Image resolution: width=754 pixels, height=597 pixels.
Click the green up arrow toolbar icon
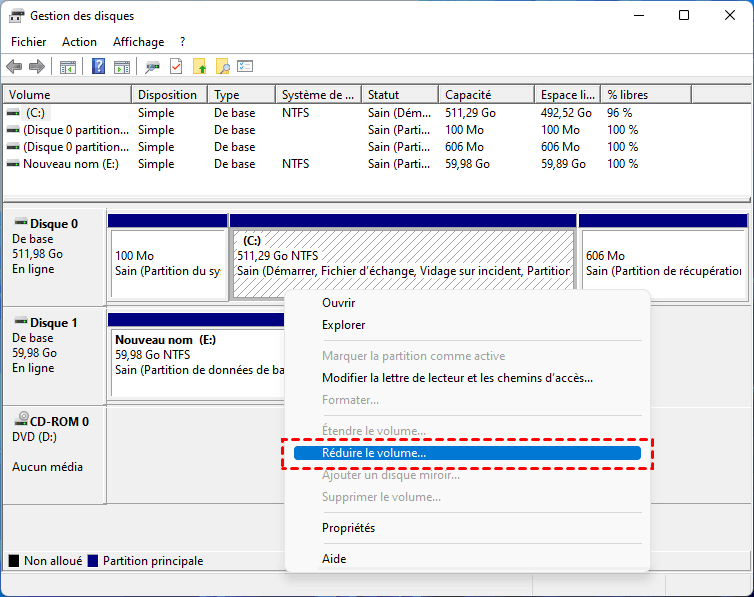pyautogui.click(x=199, y=67)
